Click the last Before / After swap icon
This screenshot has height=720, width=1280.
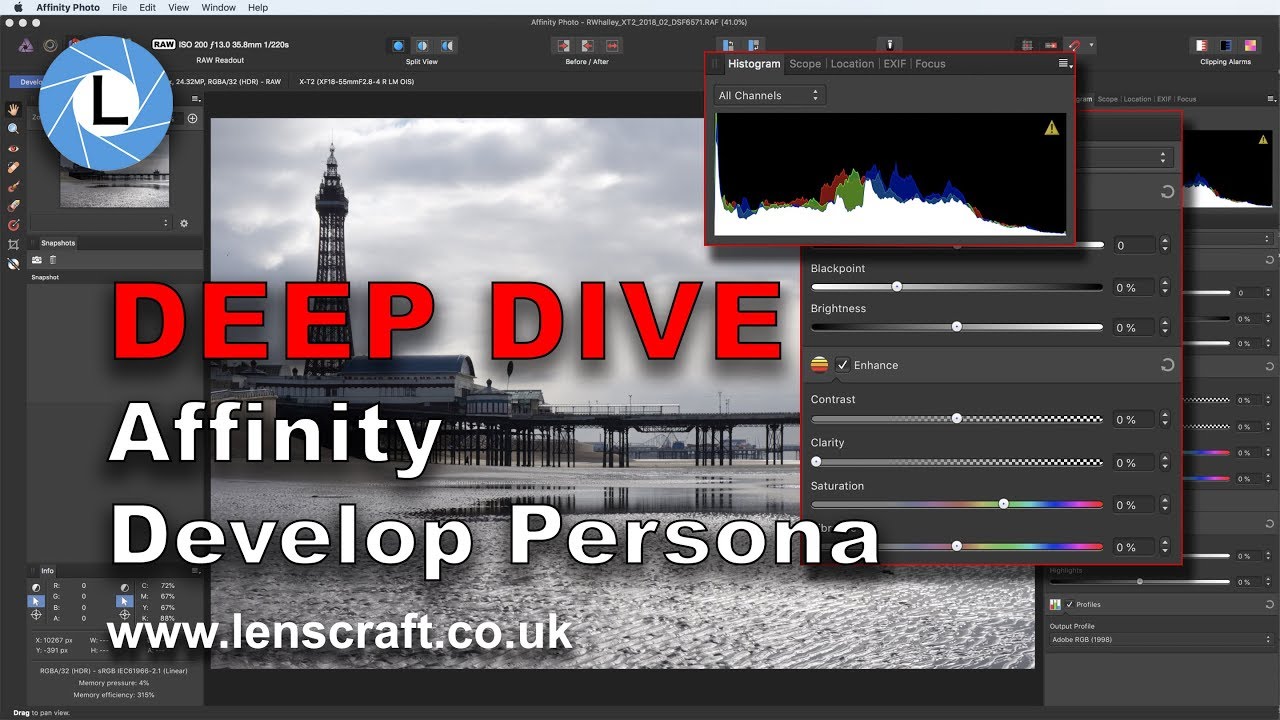pyautogui.click(x=611, y=45)
